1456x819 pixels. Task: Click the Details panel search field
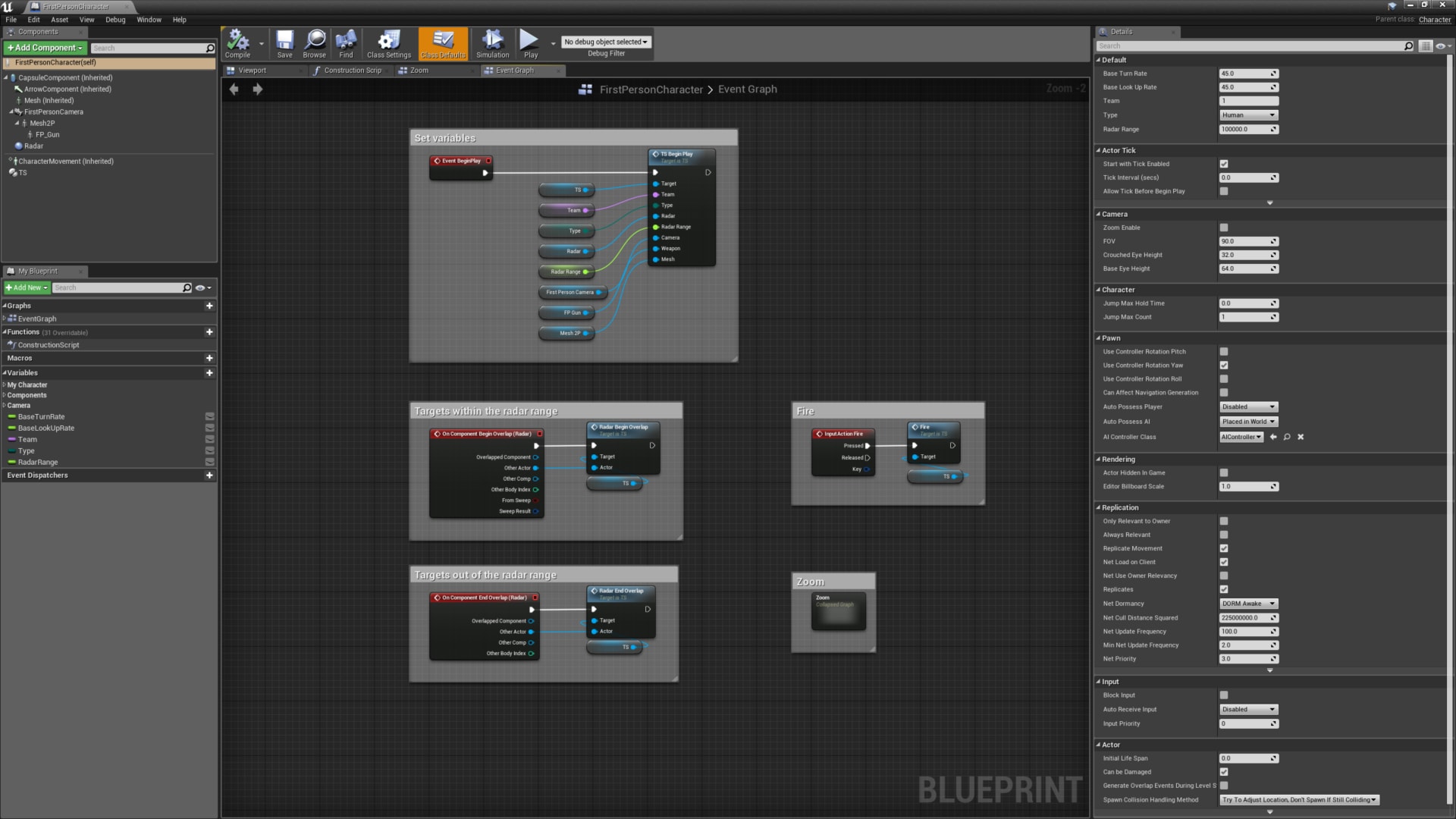[1251, 45]
